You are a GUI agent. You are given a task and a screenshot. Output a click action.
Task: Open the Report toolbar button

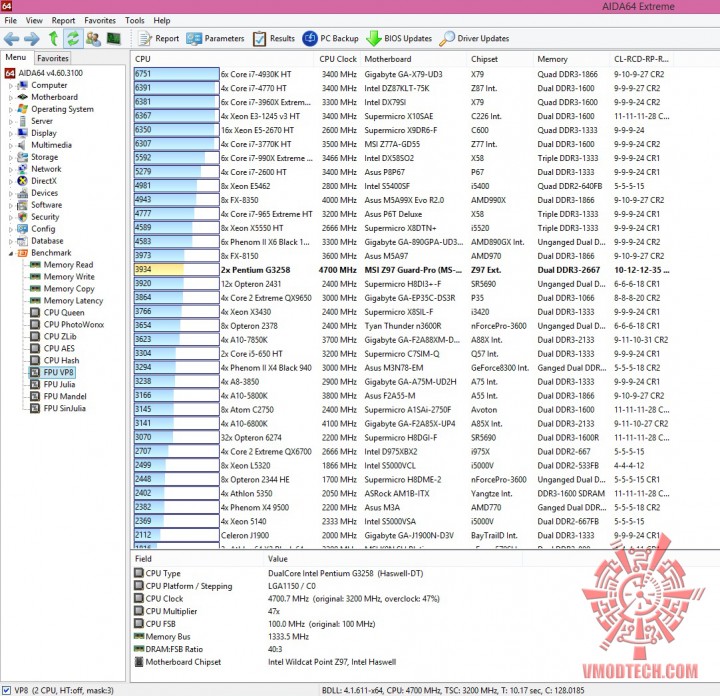point(159,39)
